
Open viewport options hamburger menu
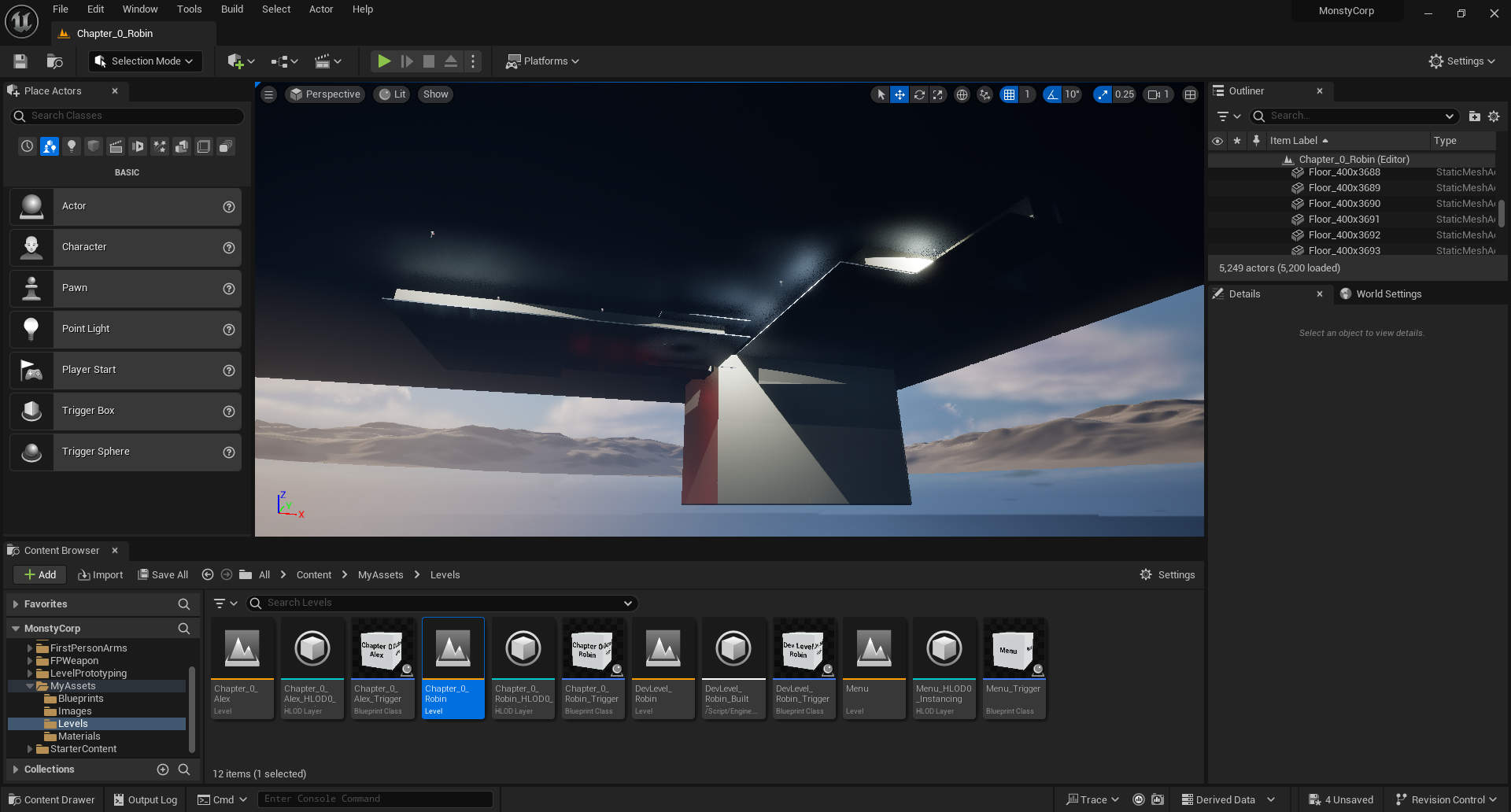(x=269, y=94)
